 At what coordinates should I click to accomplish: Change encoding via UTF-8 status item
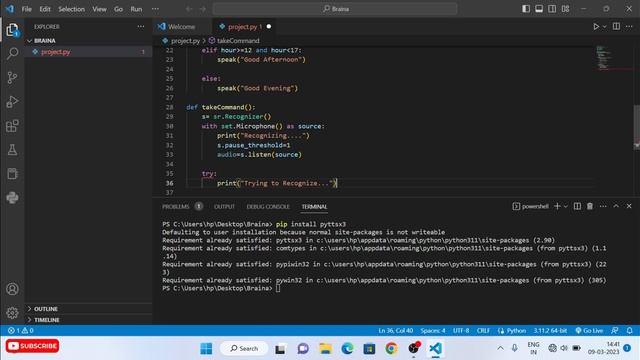(x=461, y=331)
